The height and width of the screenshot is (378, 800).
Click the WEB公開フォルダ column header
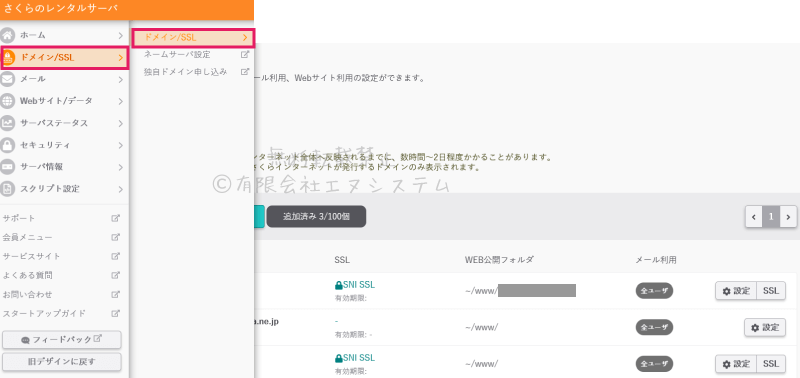click(x=499, y=260)
